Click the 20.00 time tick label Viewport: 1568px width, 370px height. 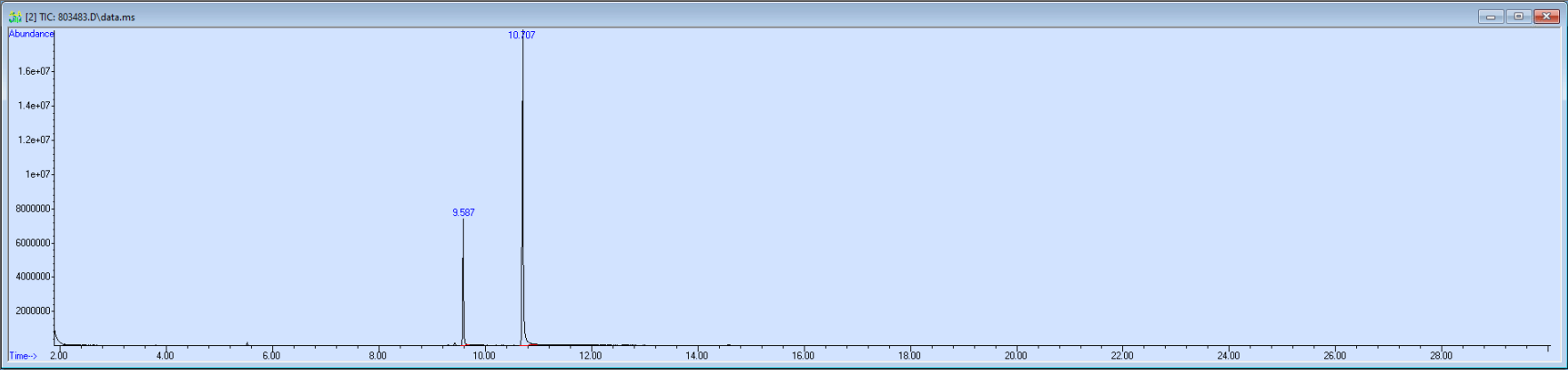[1015, 356]
